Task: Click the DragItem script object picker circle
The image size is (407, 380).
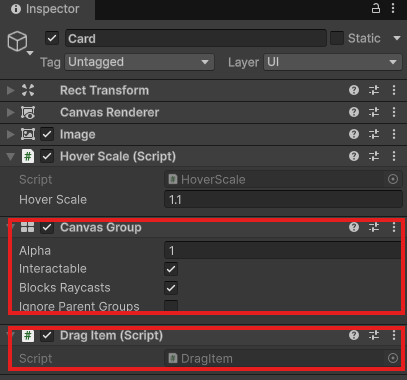Action: tap(393, 358)
